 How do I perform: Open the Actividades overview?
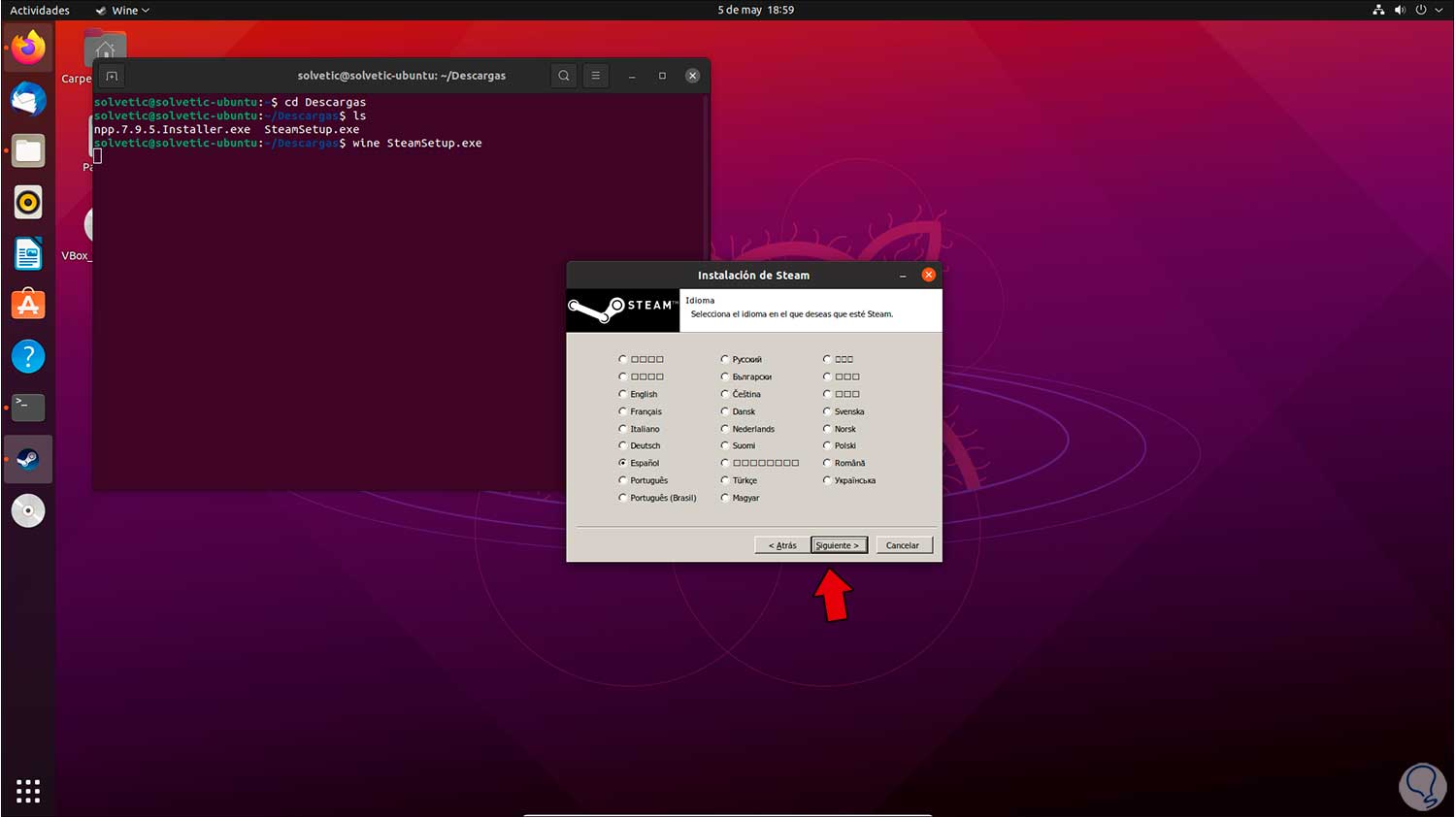coord(40,10)
